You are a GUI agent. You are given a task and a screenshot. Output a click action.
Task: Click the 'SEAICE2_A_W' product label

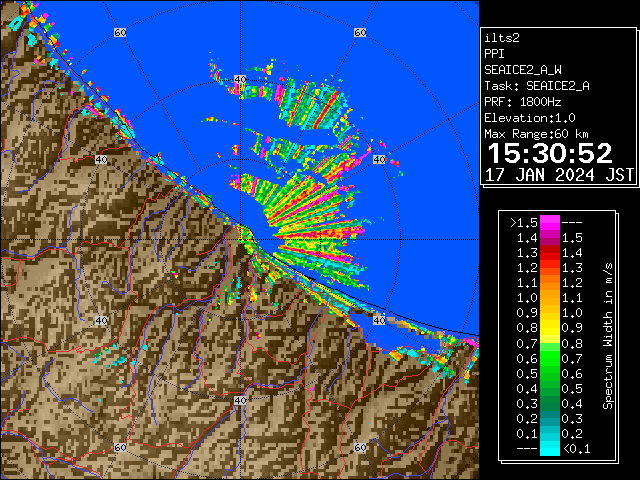pyautogui.click(x=523, y=70)
